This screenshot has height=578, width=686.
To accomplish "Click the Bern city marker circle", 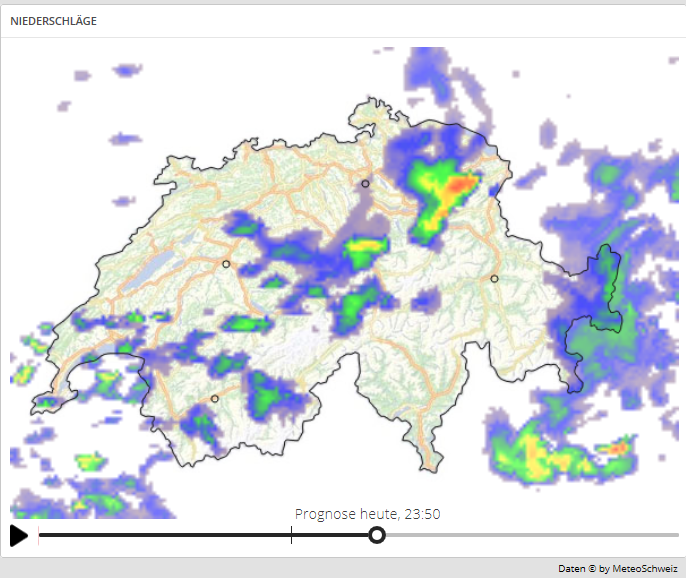I will point(226,264).
